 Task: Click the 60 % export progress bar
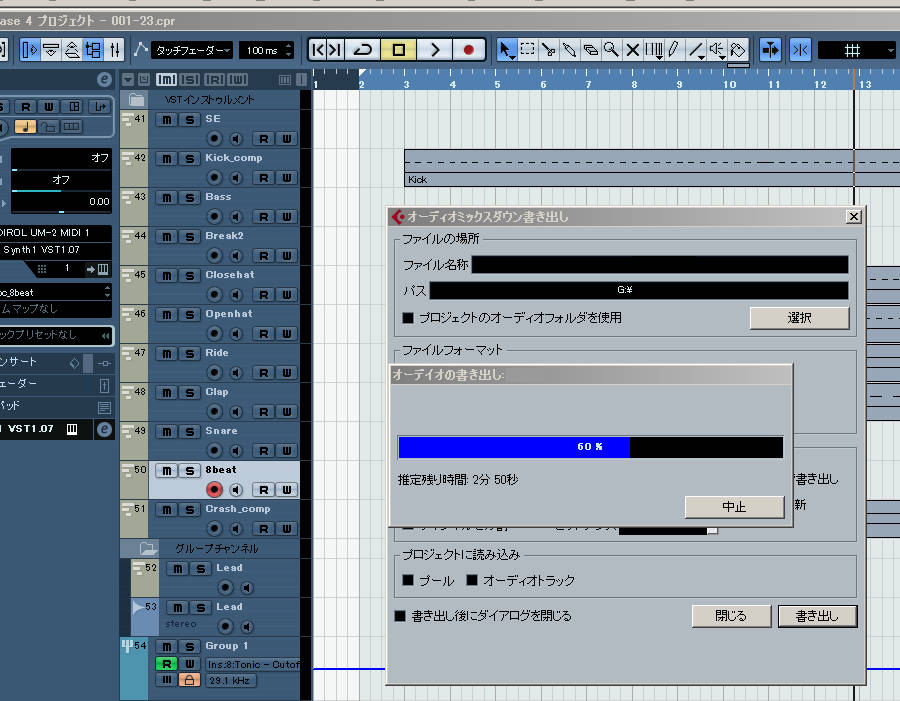(590, 447)
